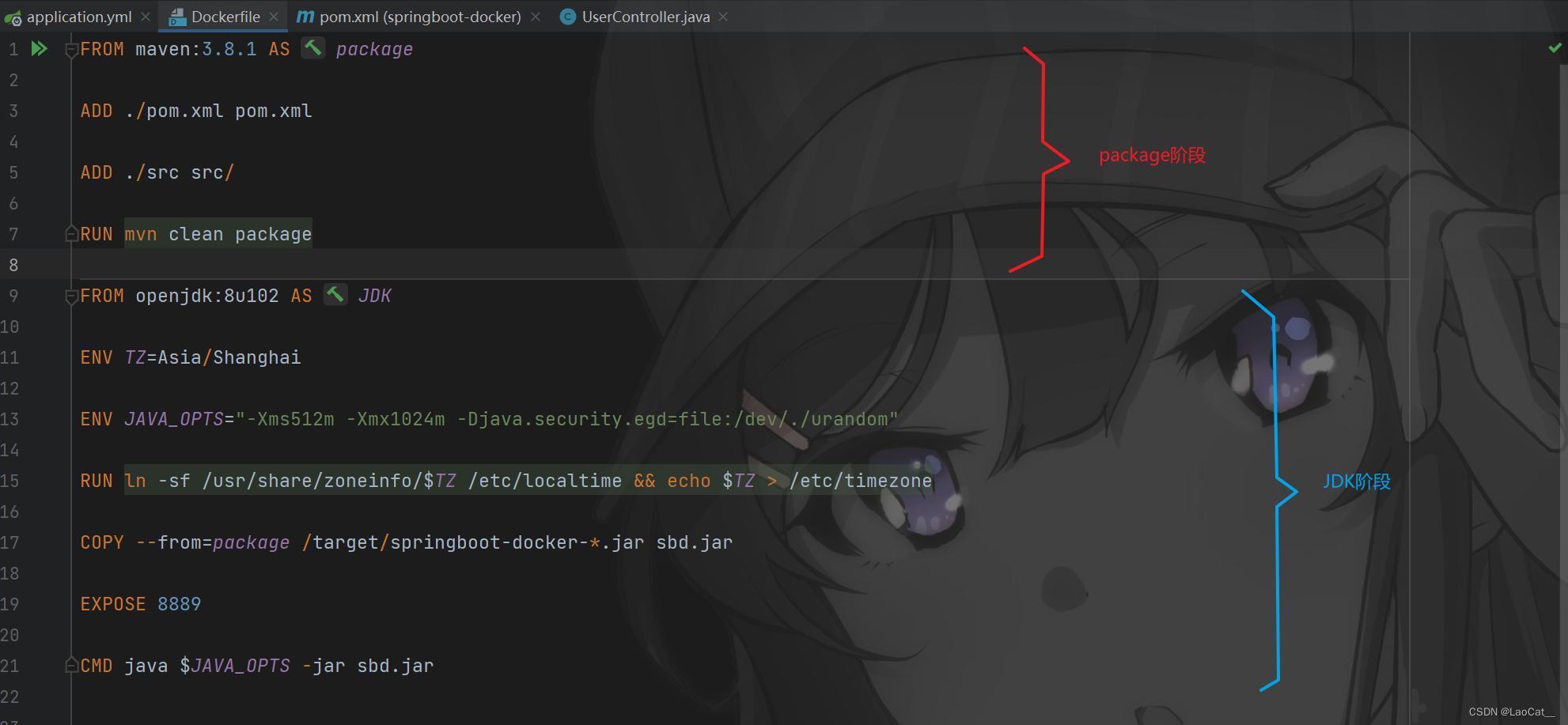The width and height of the screenshot is (1568, 725).
Task: Close the Dockerfile tab
Action: [x=274, y=17]
